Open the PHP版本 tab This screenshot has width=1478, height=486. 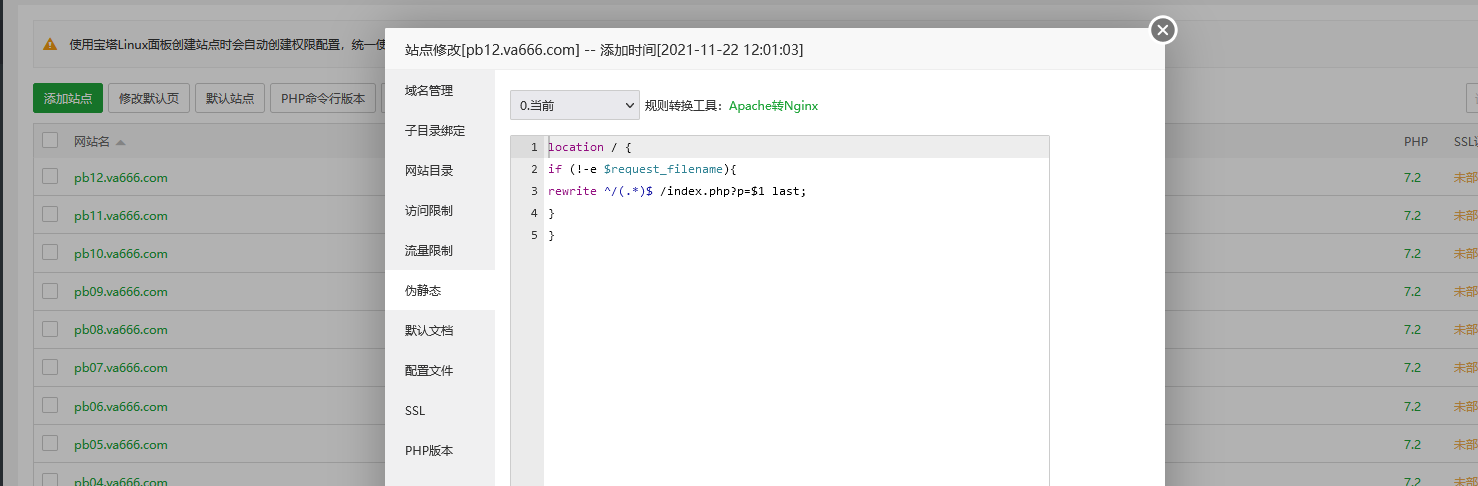pyautogui.click(x=440, y=450)
